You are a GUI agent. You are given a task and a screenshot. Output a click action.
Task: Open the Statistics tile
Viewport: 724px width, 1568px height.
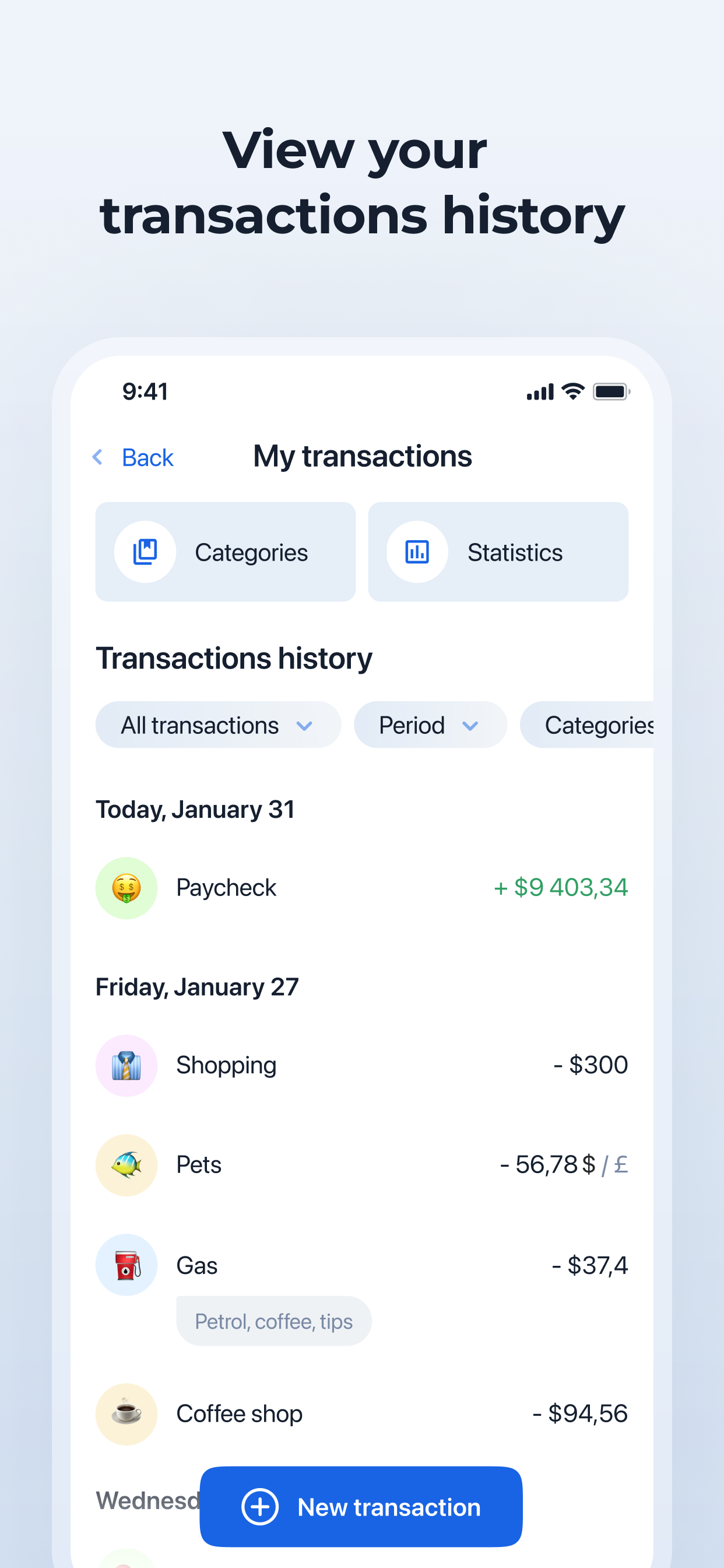498,551
